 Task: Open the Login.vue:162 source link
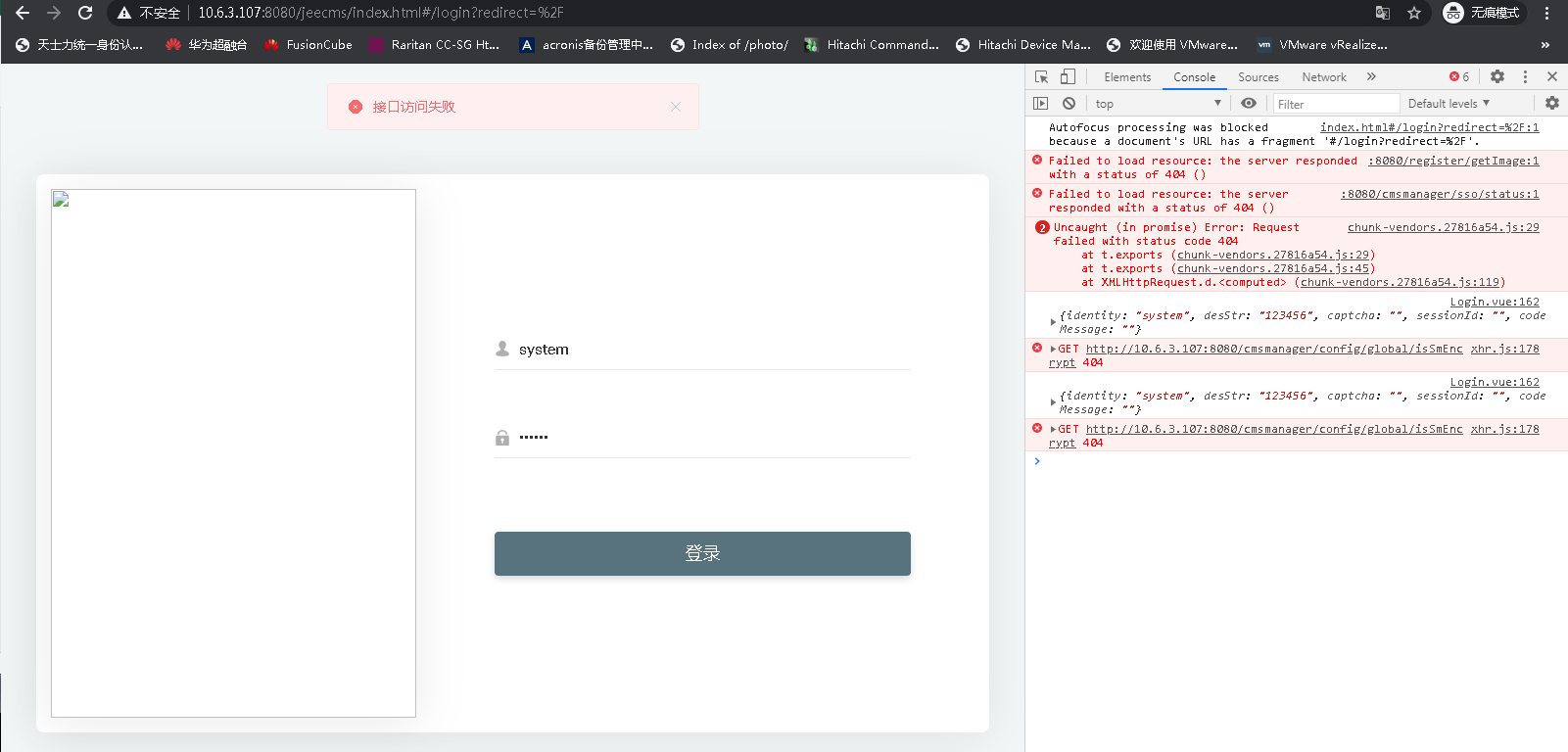pos(1495,302)
